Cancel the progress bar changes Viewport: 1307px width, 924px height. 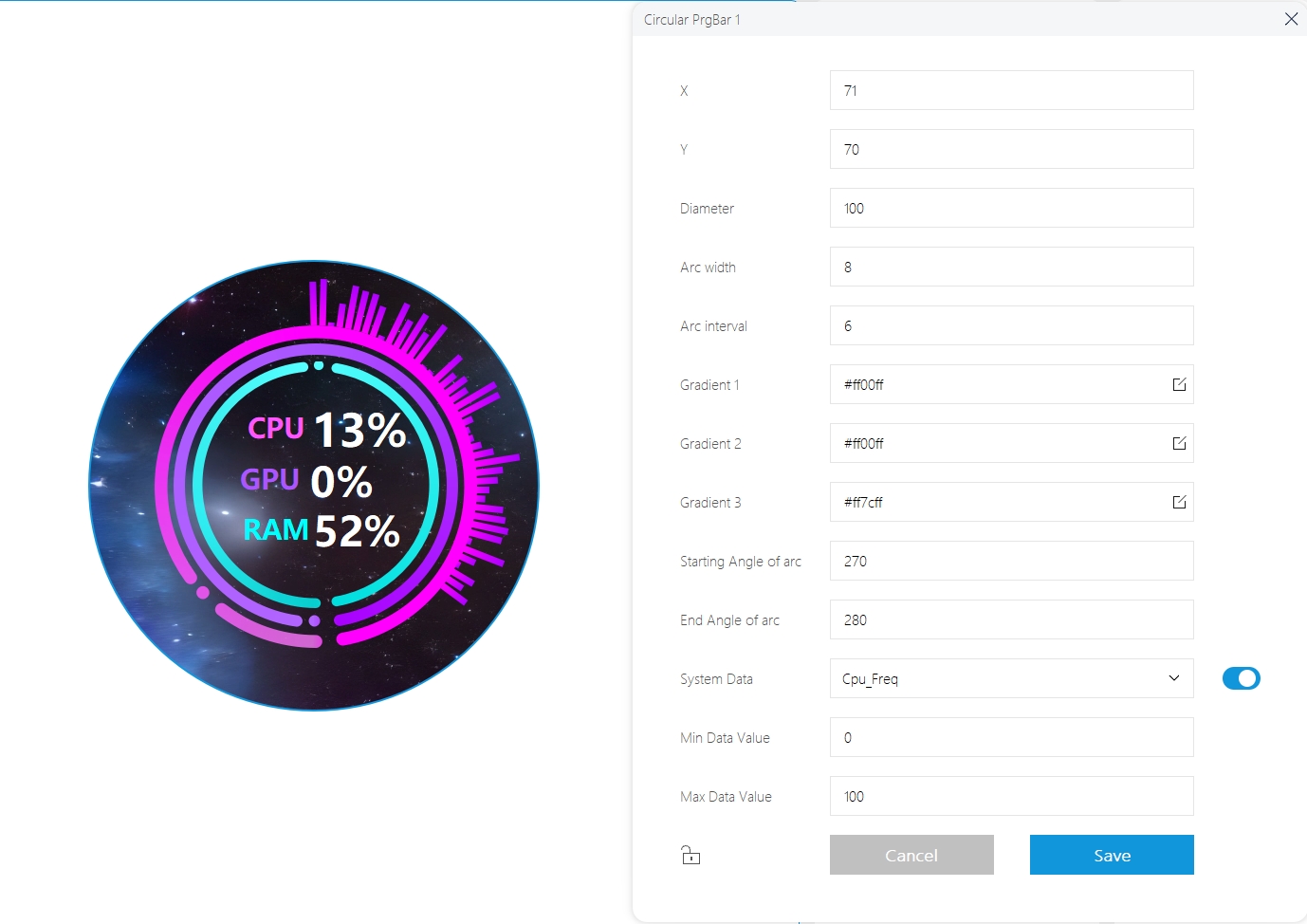(x=911, y=855)
